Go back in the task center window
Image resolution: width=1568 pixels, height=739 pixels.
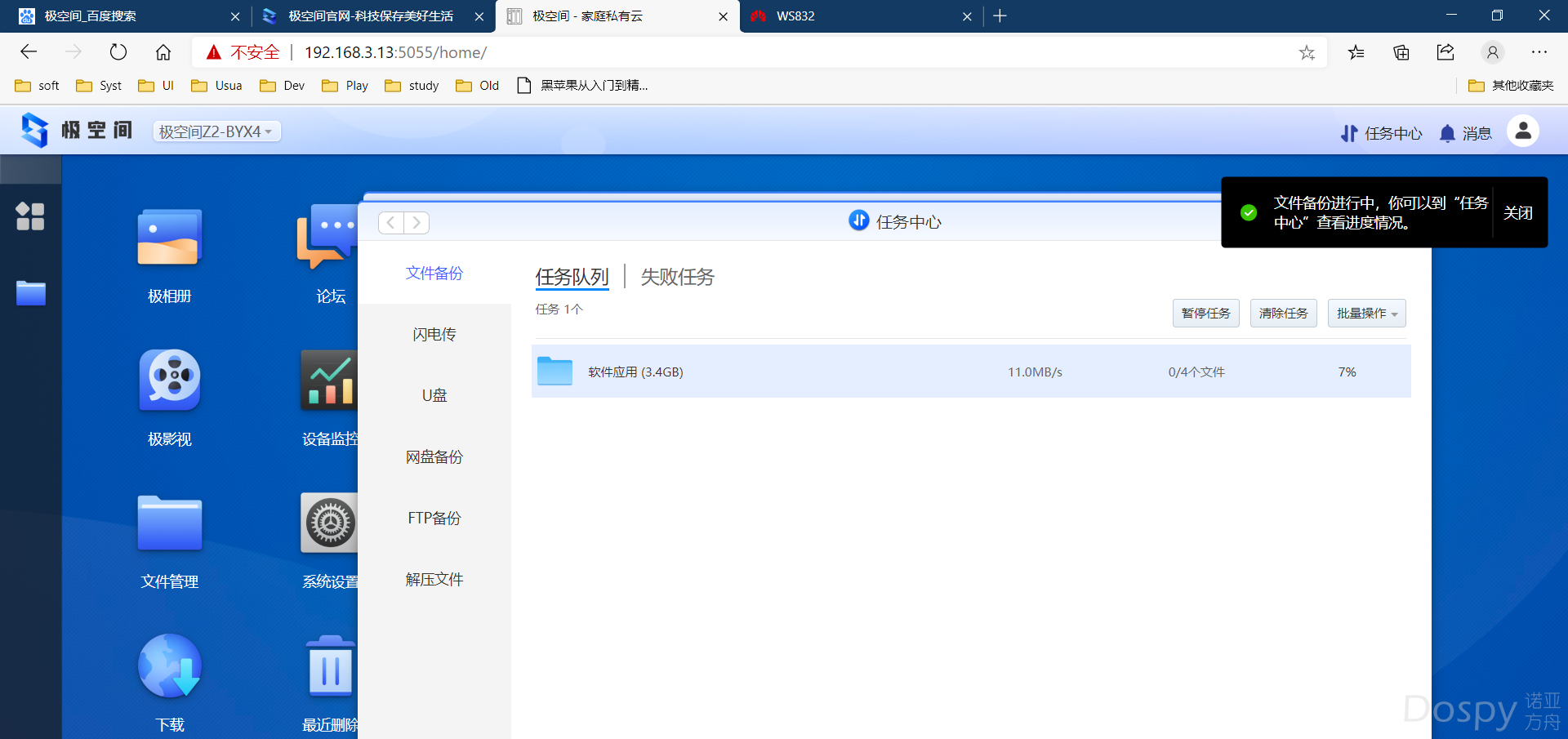[391, 222]
